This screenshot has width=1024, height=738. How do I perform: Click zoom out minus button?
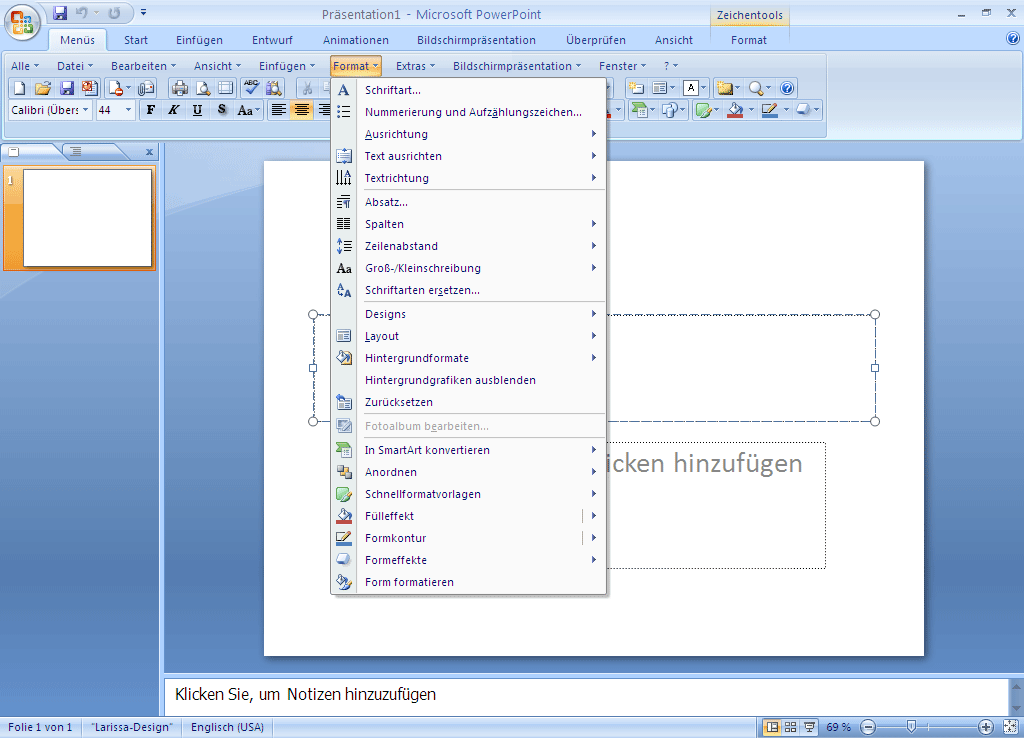pyautogui.click(x=868, y=727)
